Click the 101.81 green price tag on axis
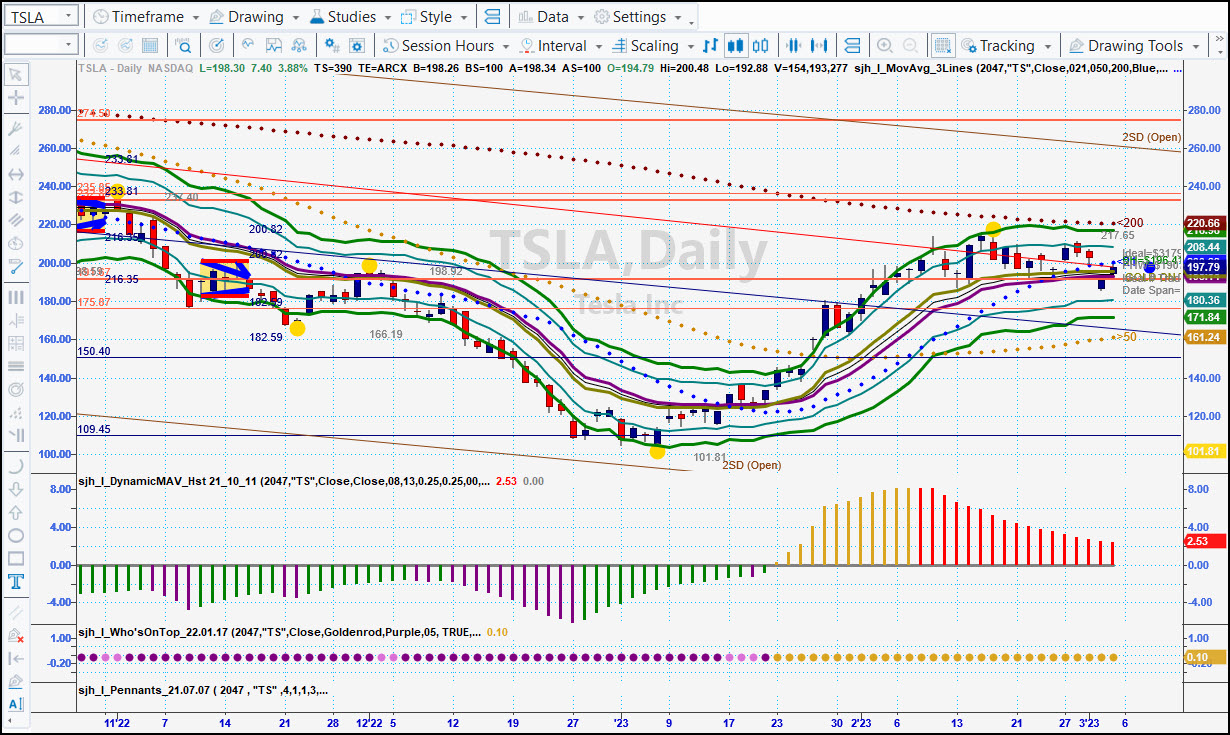Viewport: 1230px width, 735px height. [x=1203, y=451]
